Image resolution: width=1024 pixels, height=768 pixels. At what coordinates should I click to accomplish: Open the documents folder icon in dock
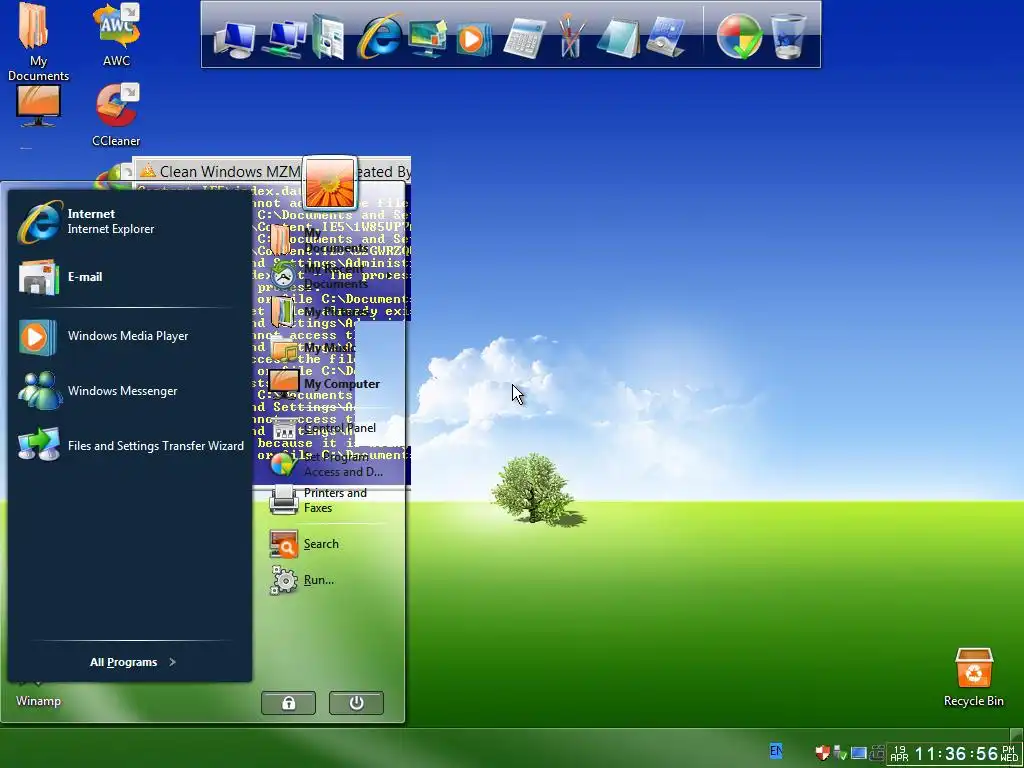click(x=328, y=38)
